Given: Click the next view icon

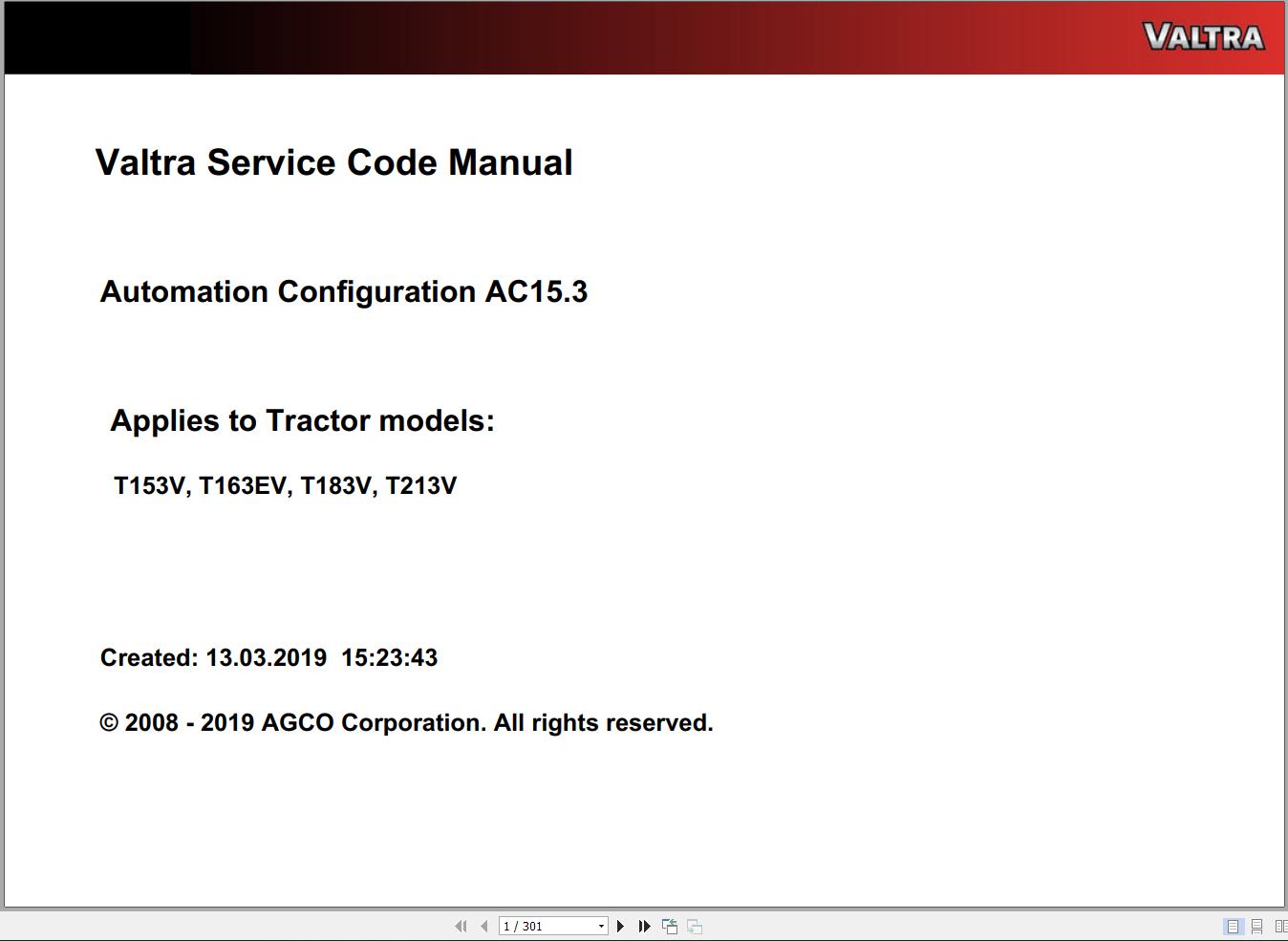Looking at the screenshot, I should [695, 926].
